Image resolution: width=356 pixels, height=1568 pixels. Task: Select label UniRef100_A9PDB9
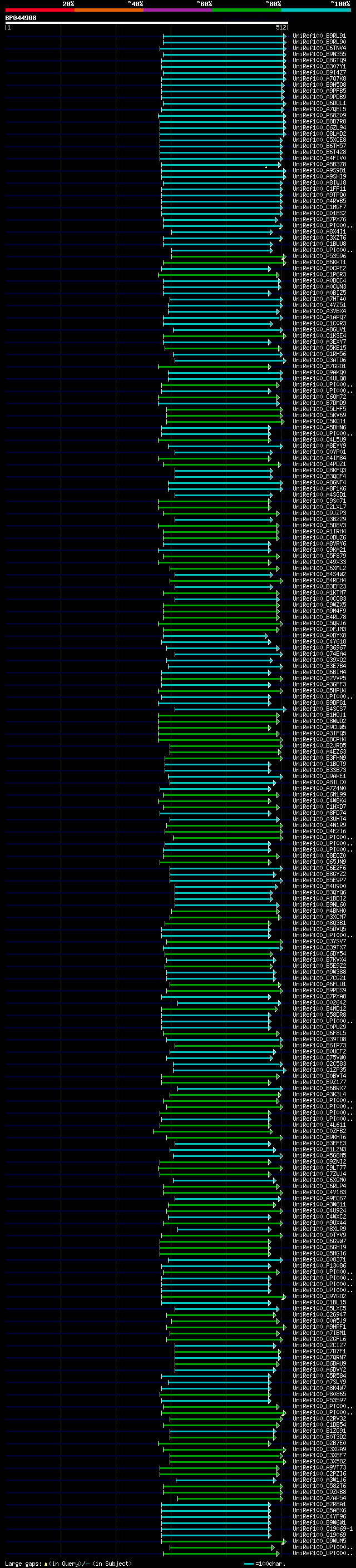pyautogui.click(x=319, y=97)
